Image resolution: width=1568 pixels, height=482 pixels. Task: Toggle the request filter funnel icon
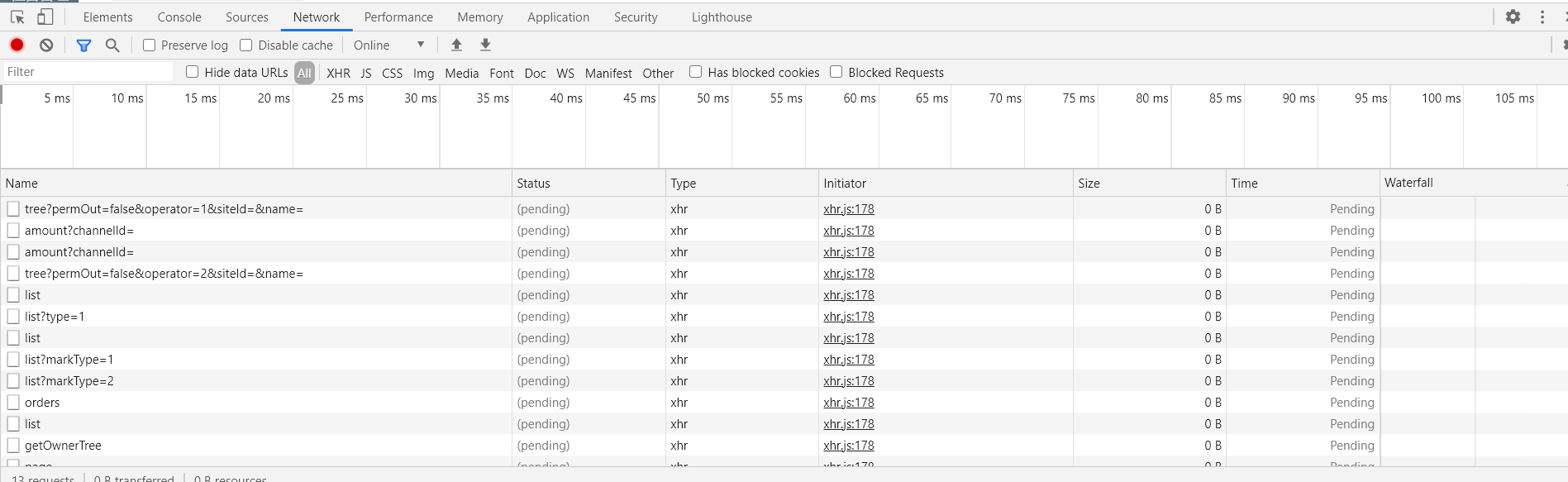[x=83, y=45]
